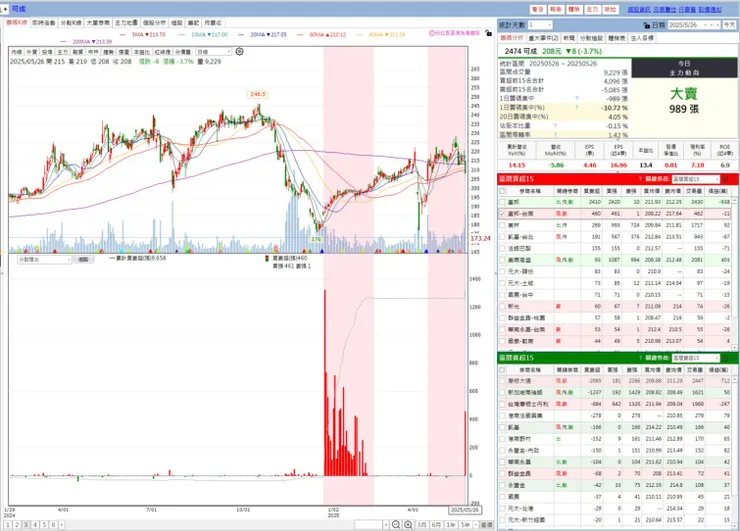This screenshot has height=531, width=740.
Task: Click the 20MA legend color line
Action: coord(241,34)
